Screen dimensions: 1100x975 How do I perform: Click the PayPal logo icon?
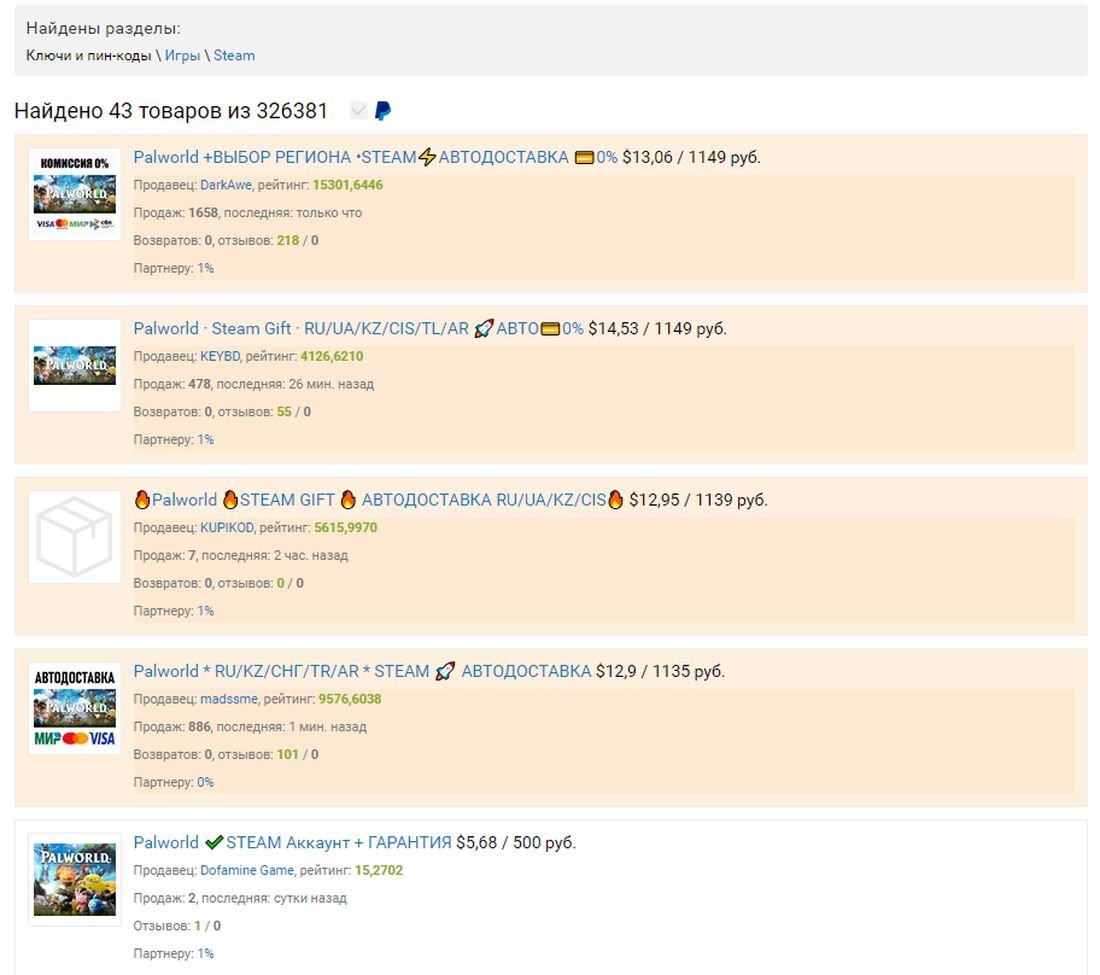coord(383,111)
